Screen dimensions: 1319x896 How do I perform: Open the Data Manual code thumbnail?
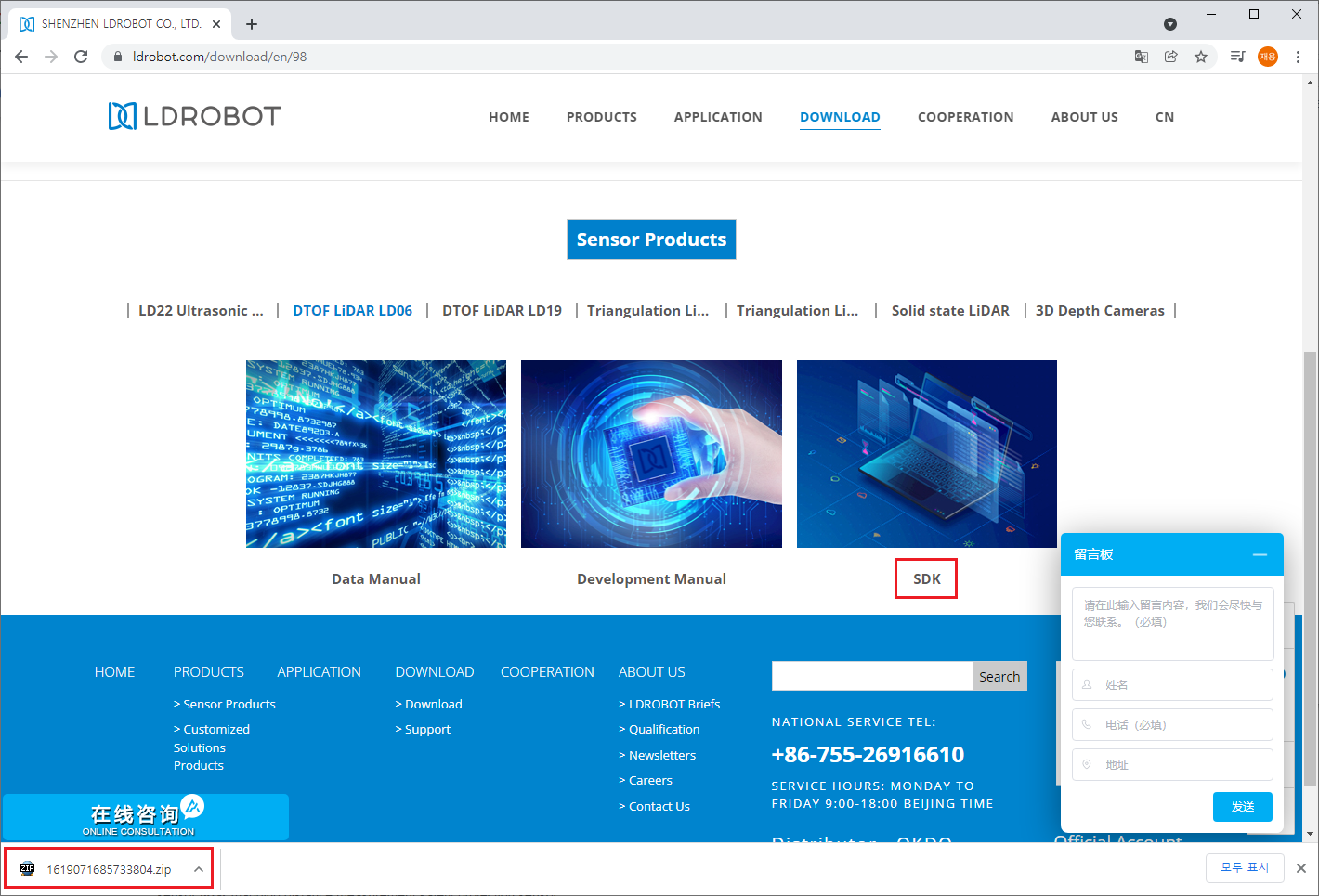[x=376, y=454]
